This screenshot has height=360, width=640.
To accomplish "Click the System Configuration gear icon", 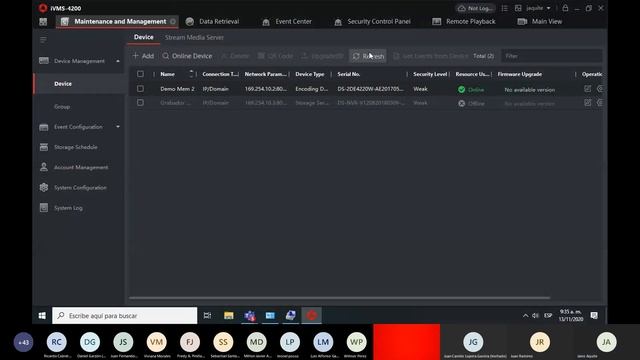I will (44, 187).
